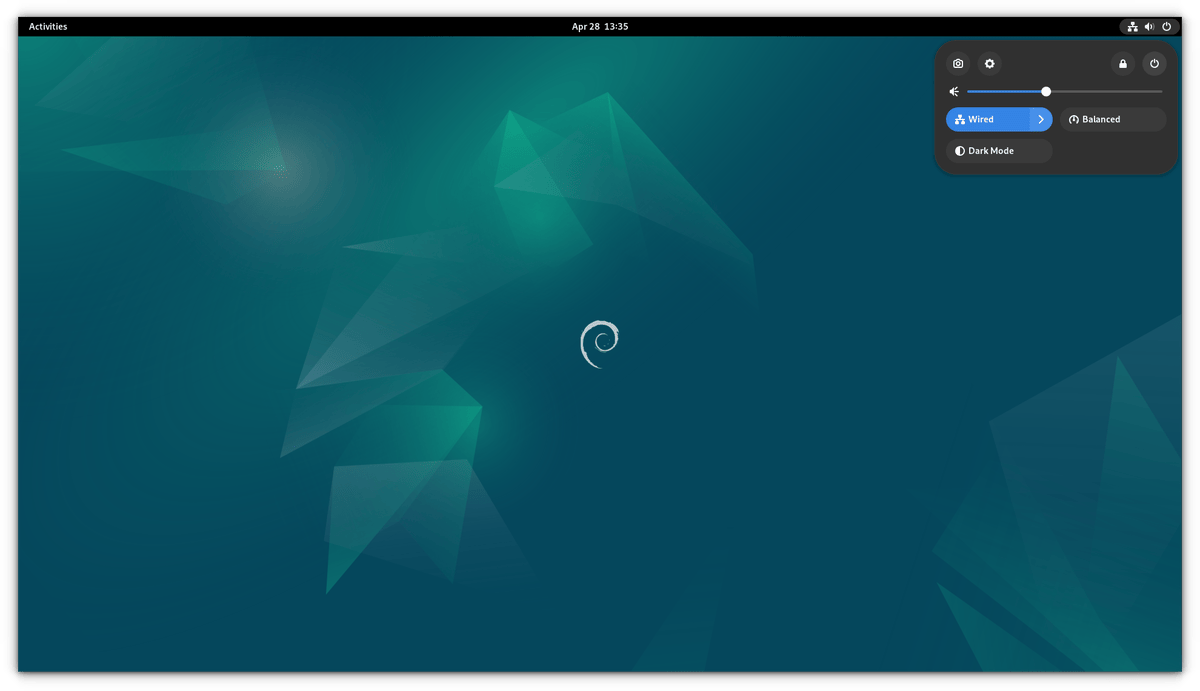
Task: Open the power off menu in the panel
Action: point(1154,64)
